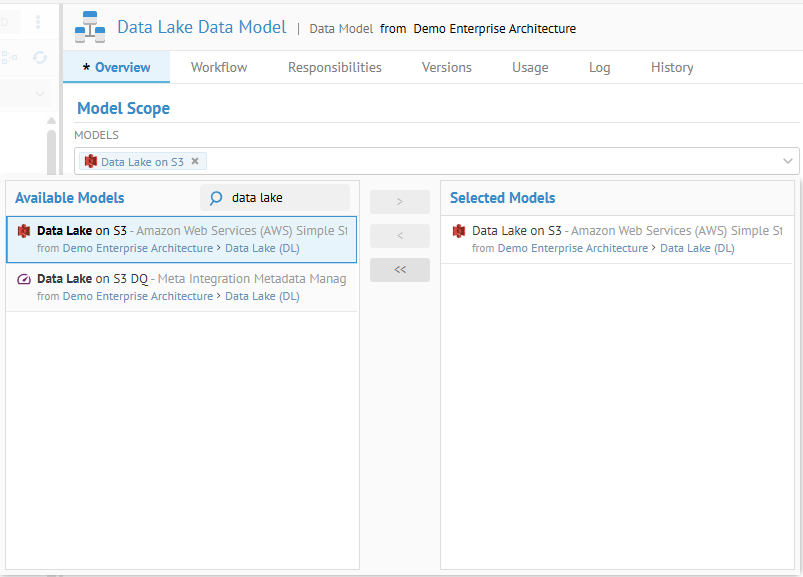The height and width of the screenshot is (577, 803).
Task: Click the S3 icon in Available Models list
Action: tap(24, 231)
